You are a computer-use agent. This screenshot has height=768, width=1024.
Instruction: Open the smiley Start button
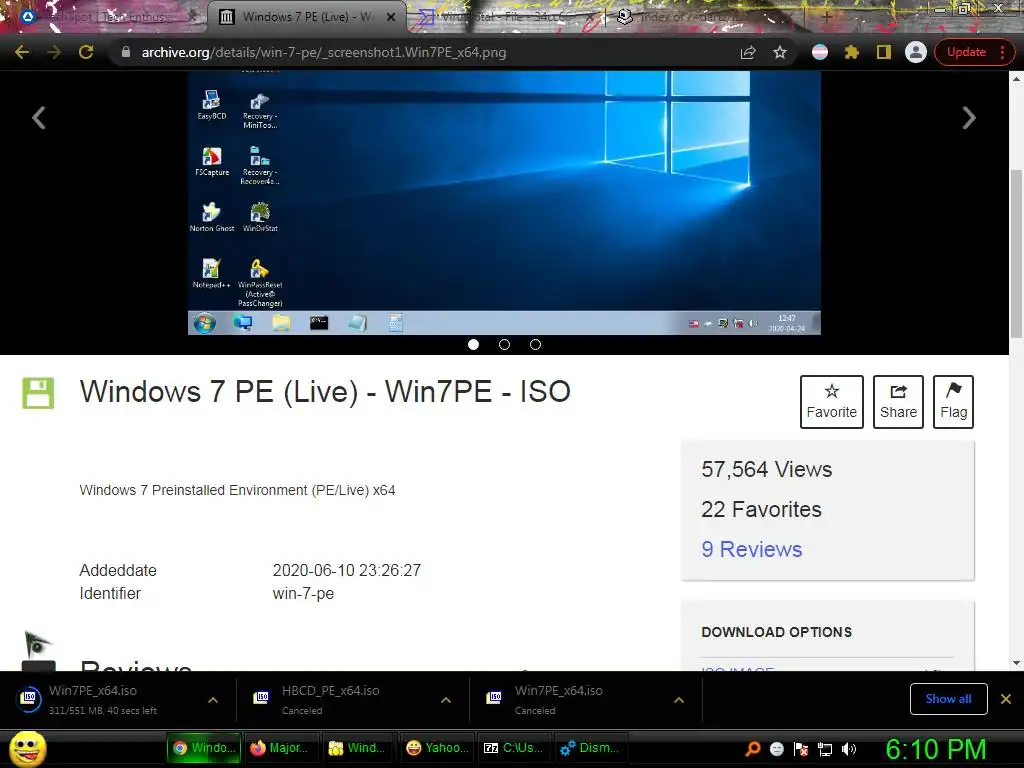[x=27, y=749]
